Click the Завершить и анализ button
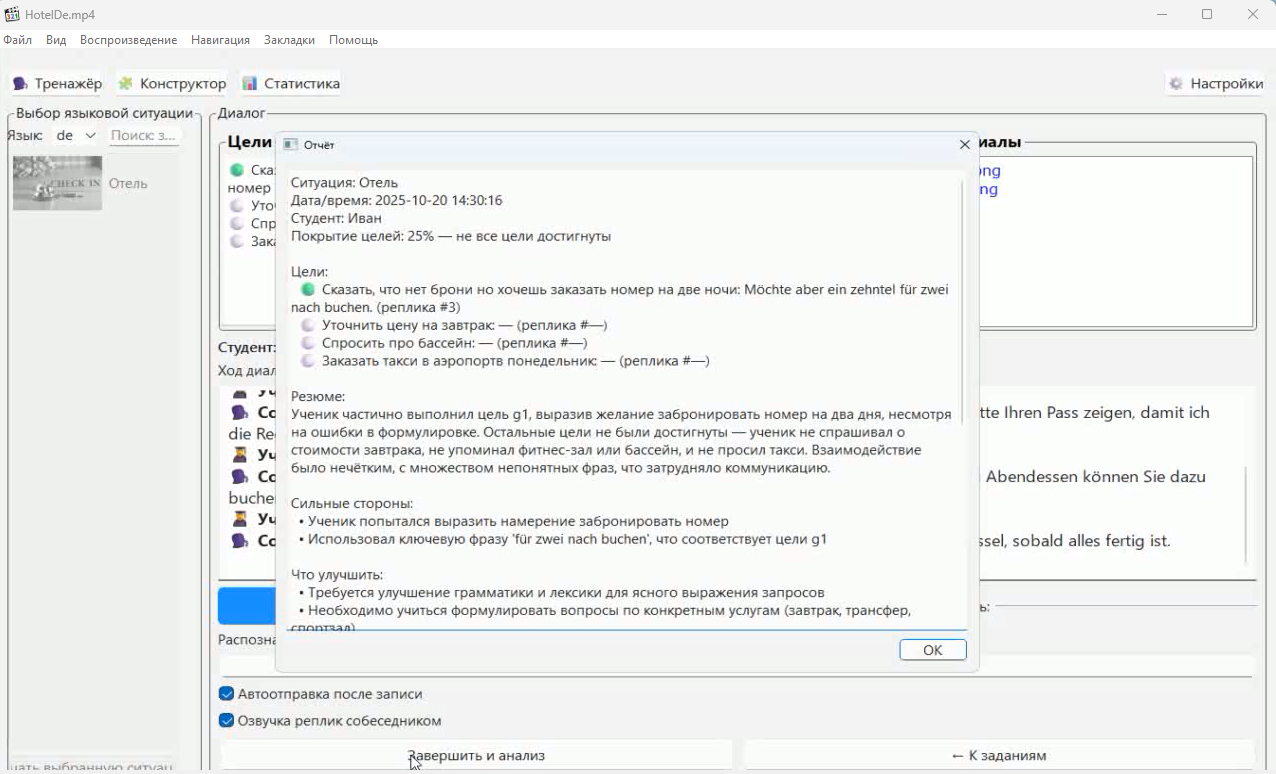The image size is (1276, 774). [476, 755]
